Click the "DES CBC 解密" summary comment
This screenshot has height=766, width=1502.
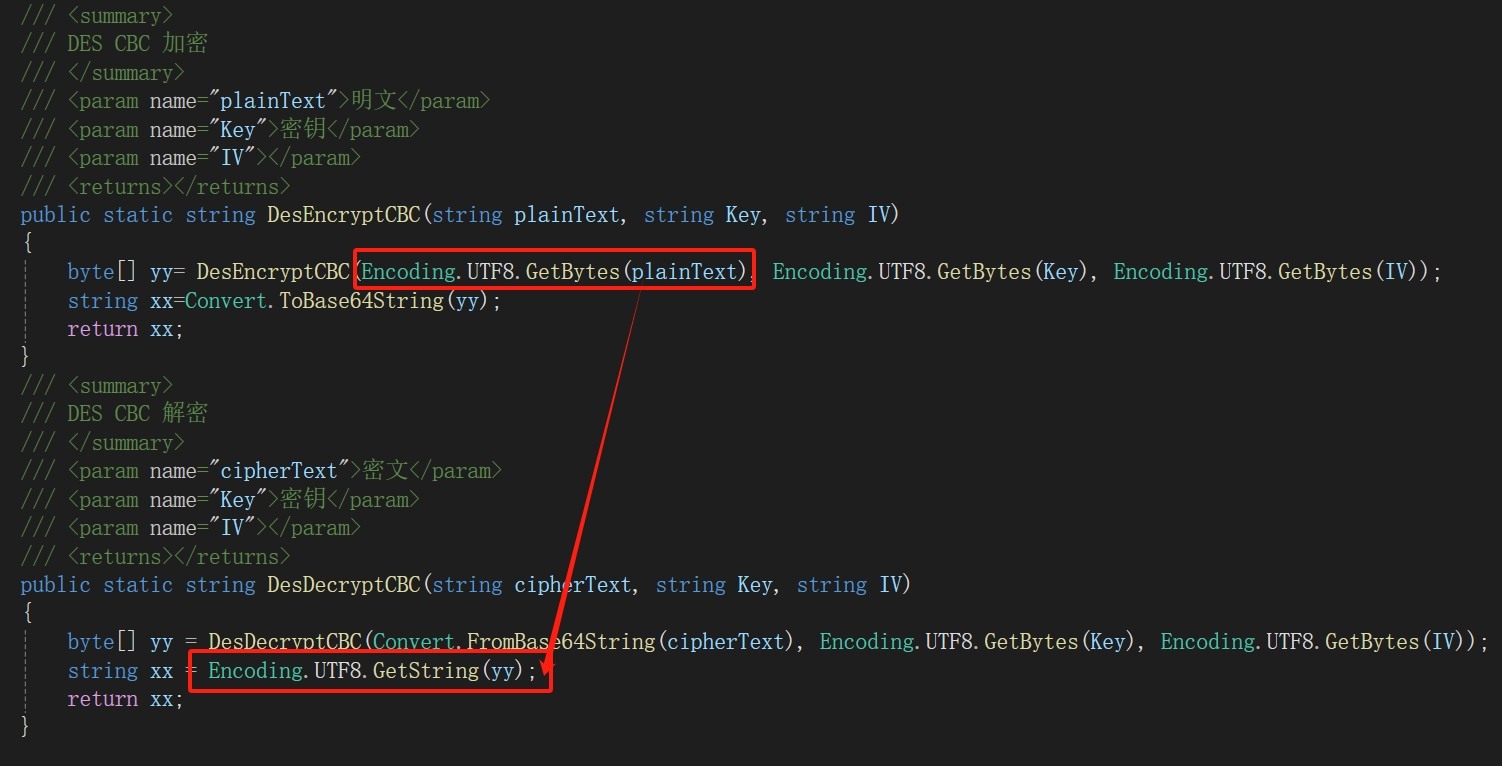tap(137, 414)
